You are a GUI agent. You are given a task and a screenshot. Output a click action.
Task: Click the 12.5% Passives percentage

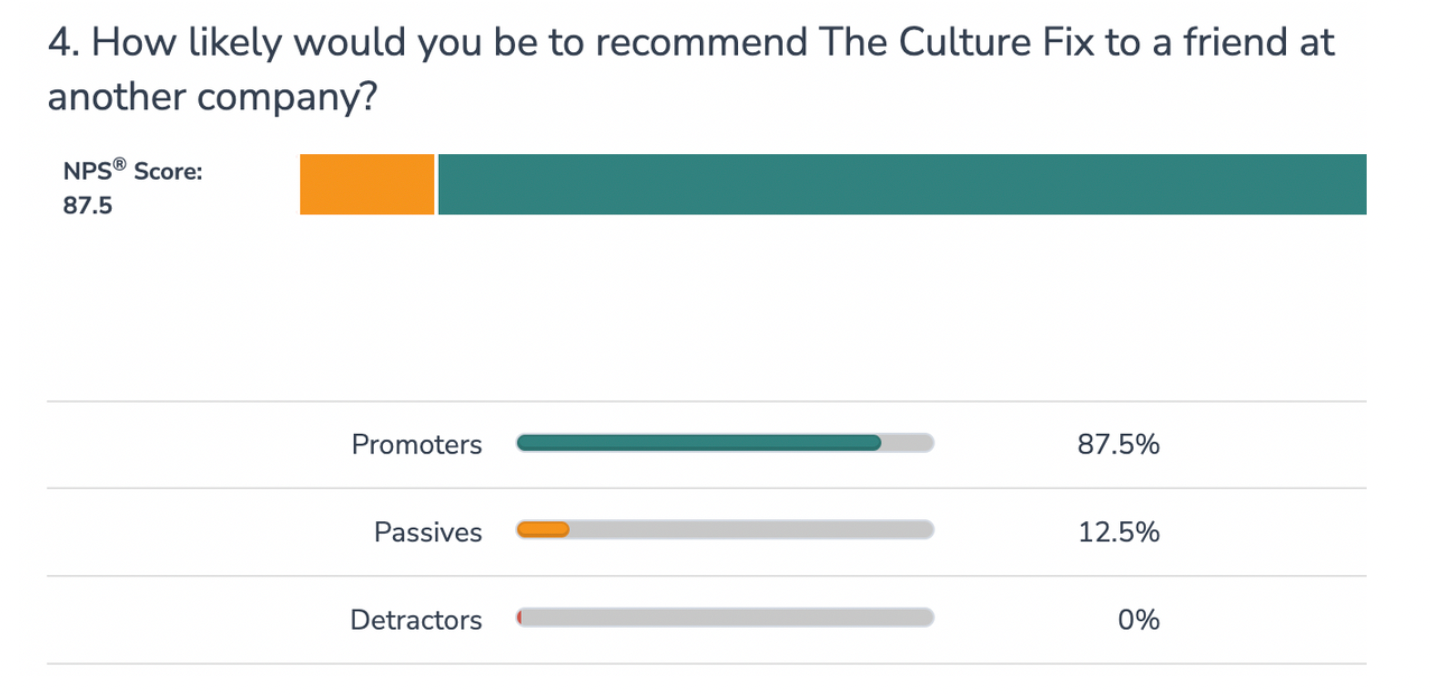[1118, 532]
